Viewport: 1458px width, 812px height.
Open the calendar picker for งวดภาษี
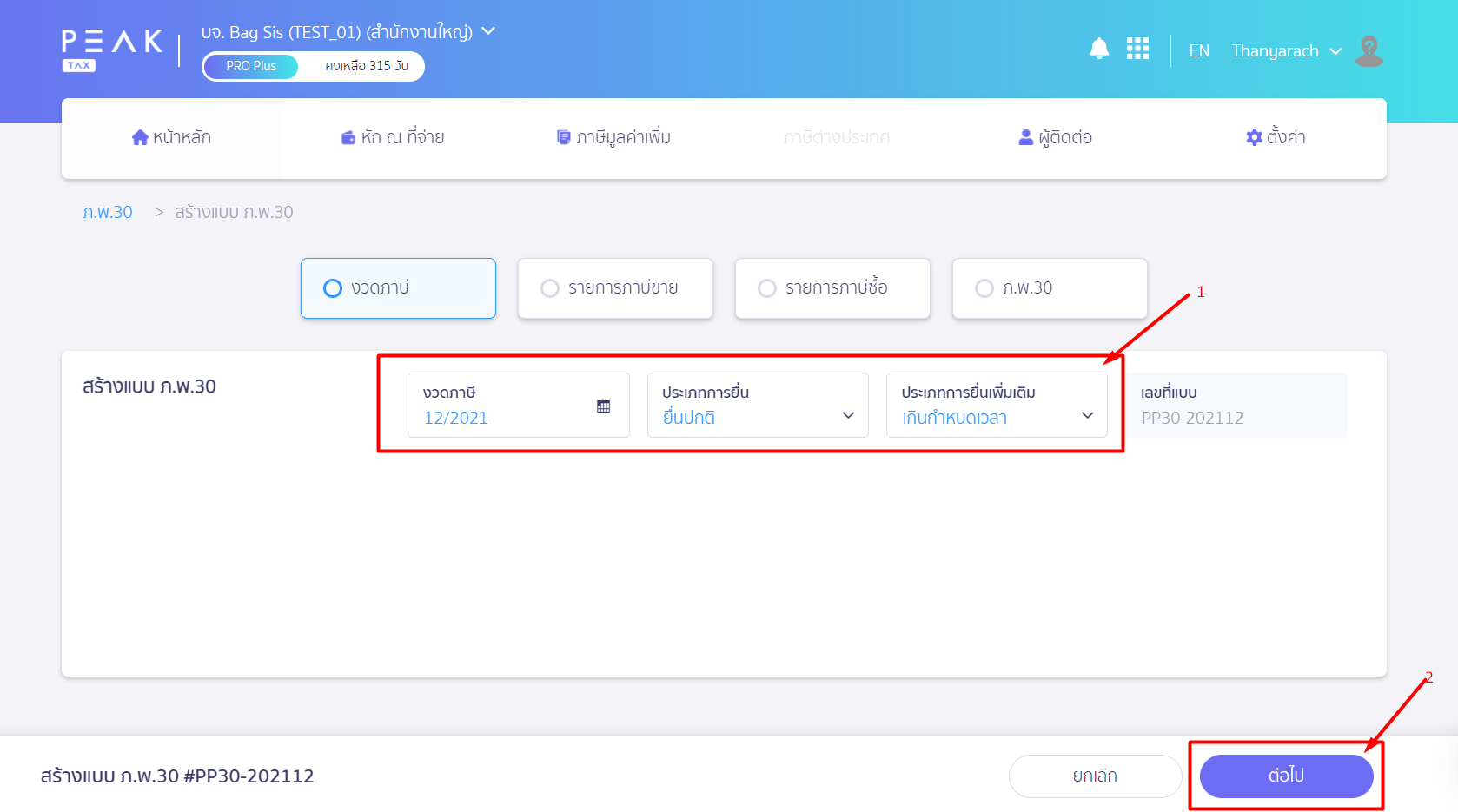pyautogui.click(x=603, y=406)
